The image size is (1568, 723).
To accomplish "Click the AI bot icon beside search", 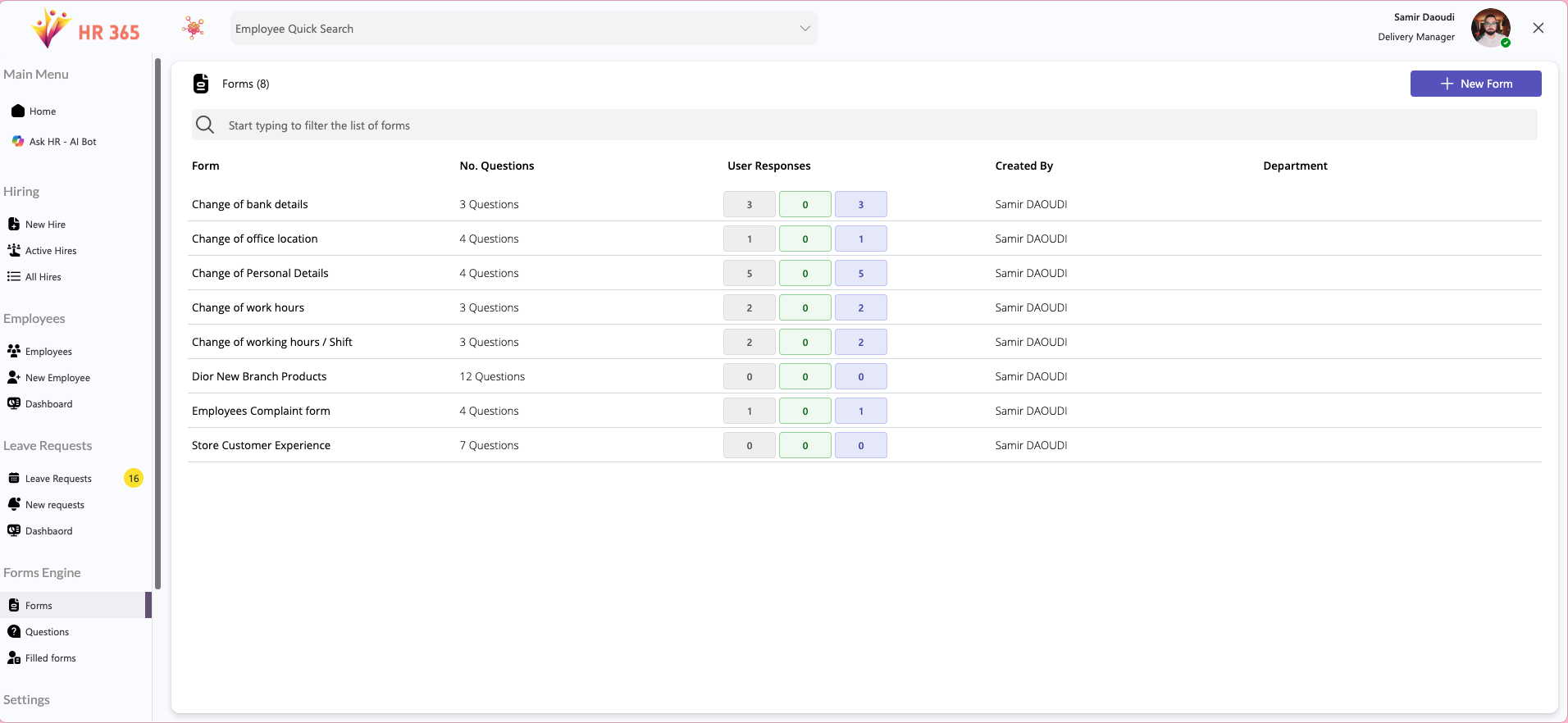I will pyautogui.click(x=194, y=29).
